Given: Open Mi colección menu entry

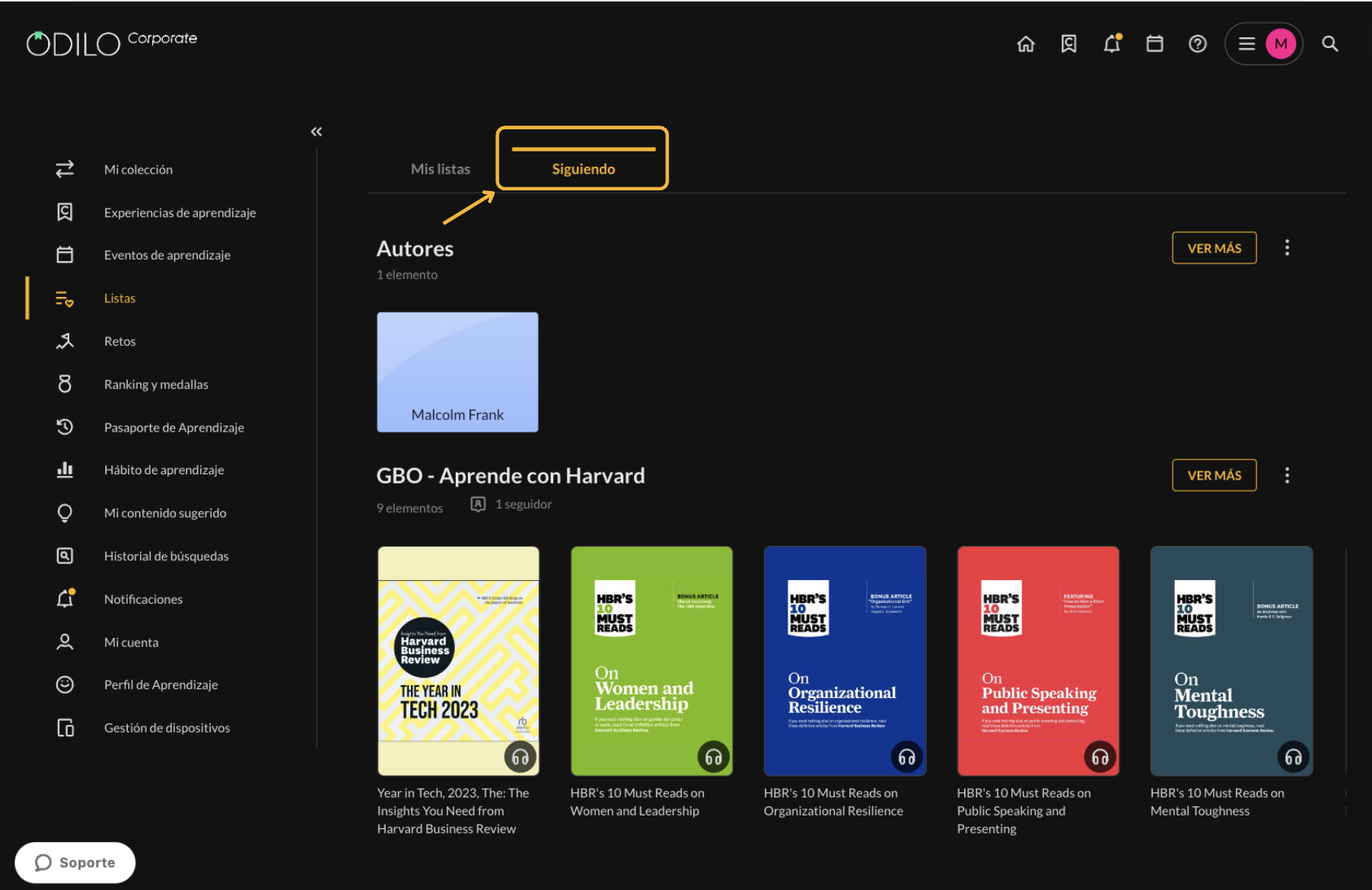Looking at the screenshot, I should click(138, 169).
